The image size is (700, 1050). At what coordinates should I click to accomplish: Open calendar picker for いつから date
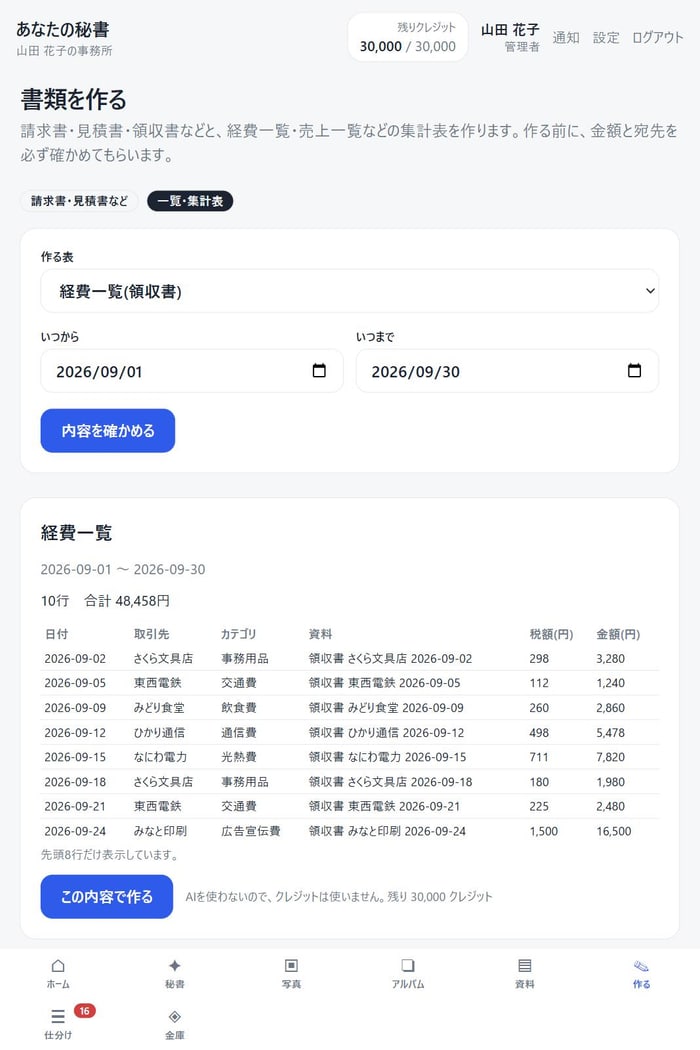tap(320, 370)
